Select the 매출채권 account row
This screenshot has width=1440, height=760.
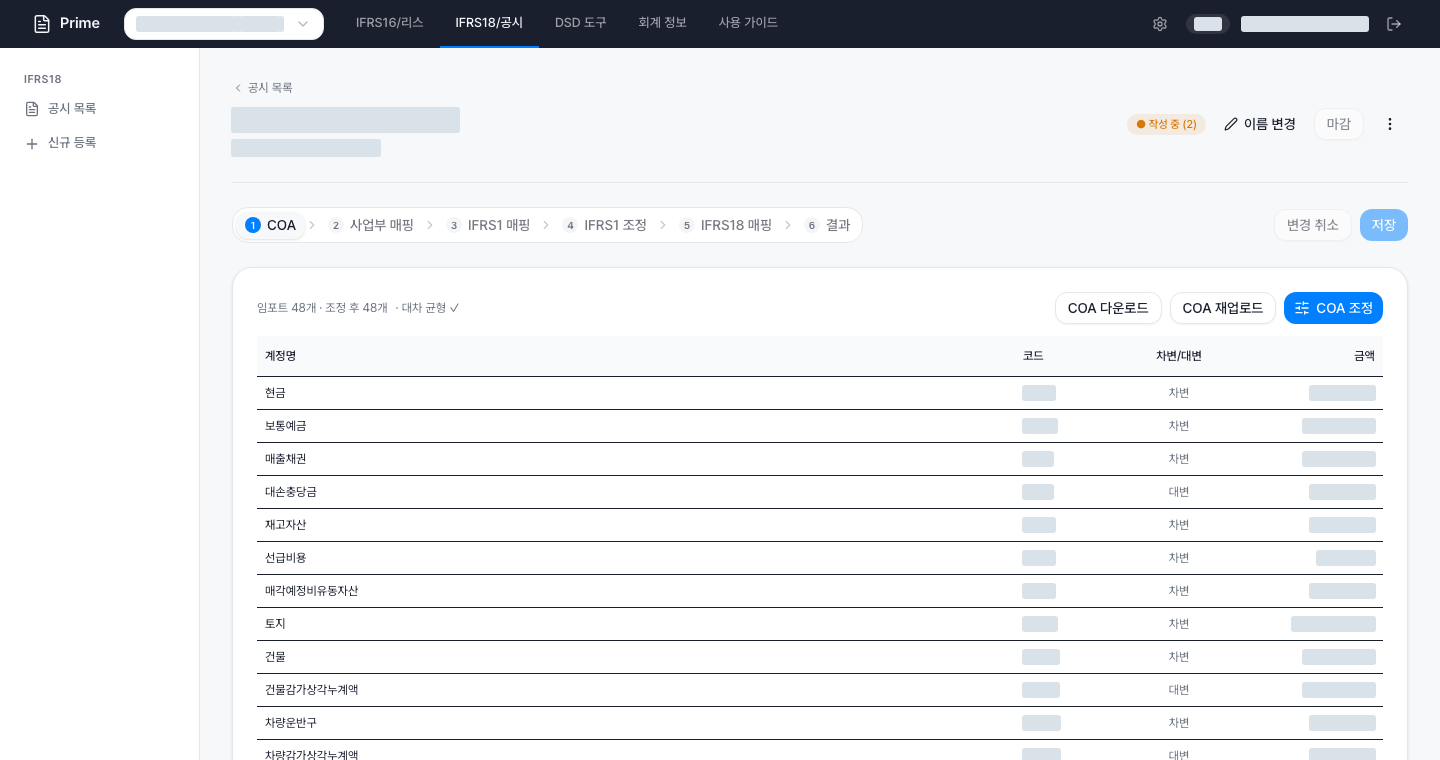pos(820,459)
